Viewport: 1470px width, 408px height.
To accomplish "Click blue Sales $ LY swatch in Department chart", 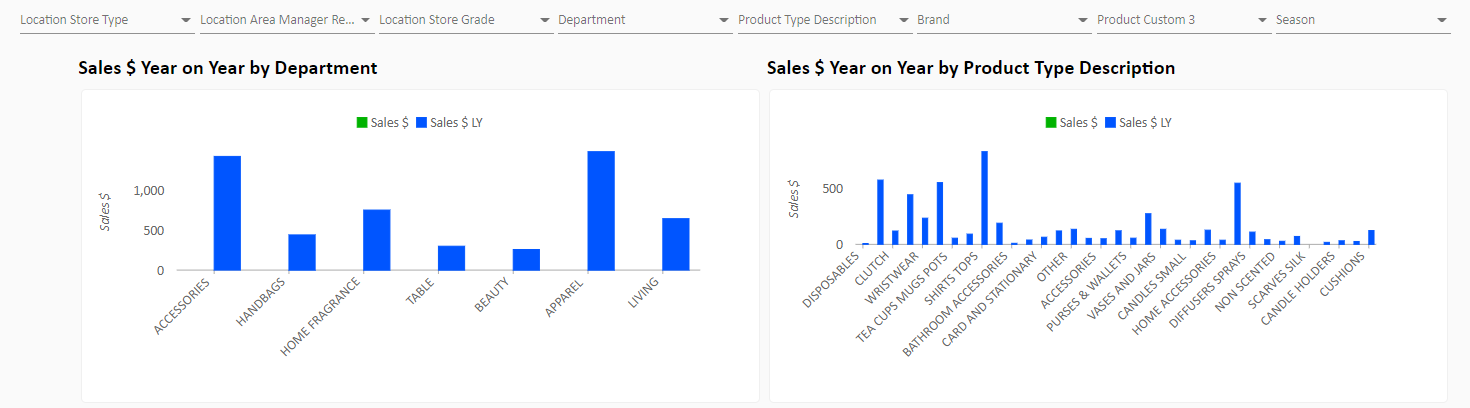I will (422, 123).
